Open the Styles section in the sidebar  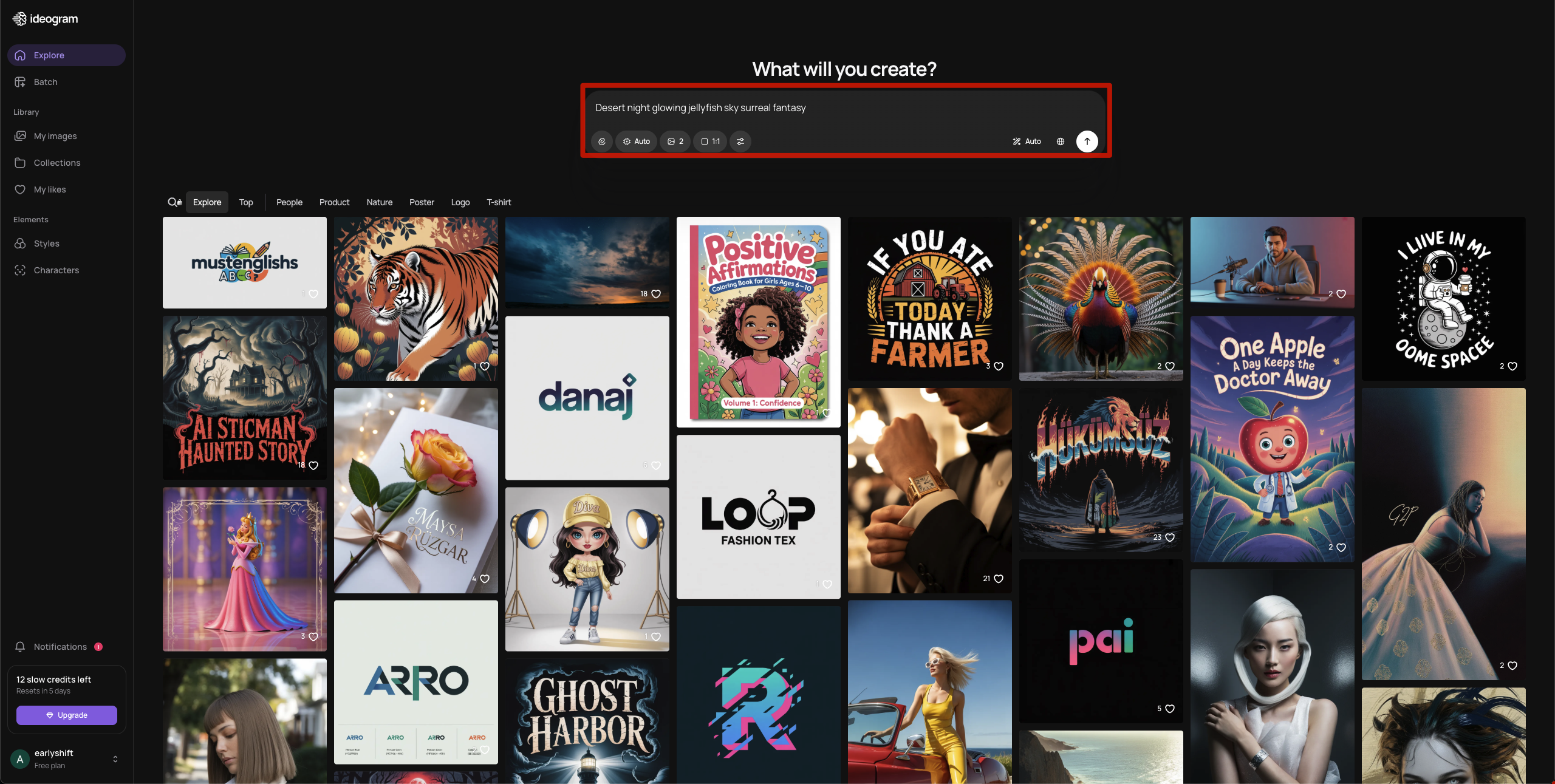tap(46, 244)
